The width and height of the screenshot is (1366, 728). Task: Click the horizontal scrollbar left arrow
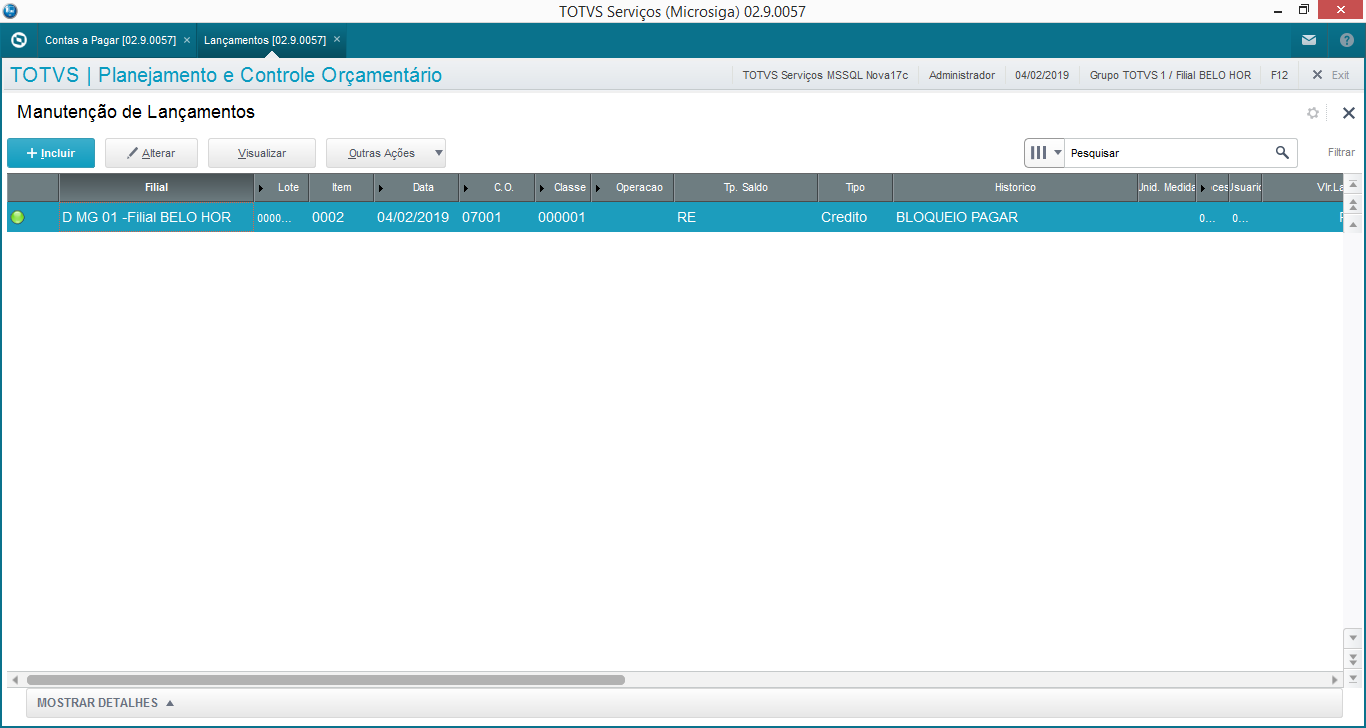pyautogui.click(x=15, y=680)
